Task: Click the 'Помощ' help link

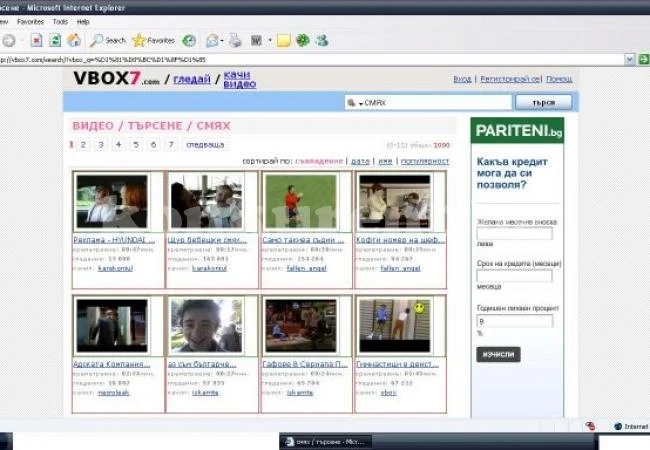Action: point(559,79)
